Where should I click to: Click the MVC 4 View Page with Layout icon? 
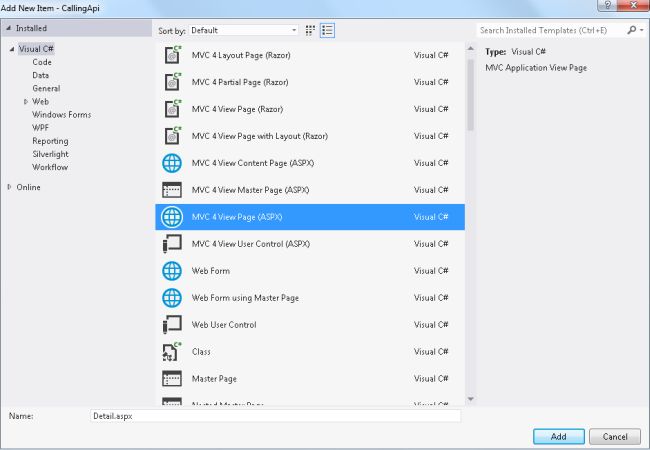[172, 135]
